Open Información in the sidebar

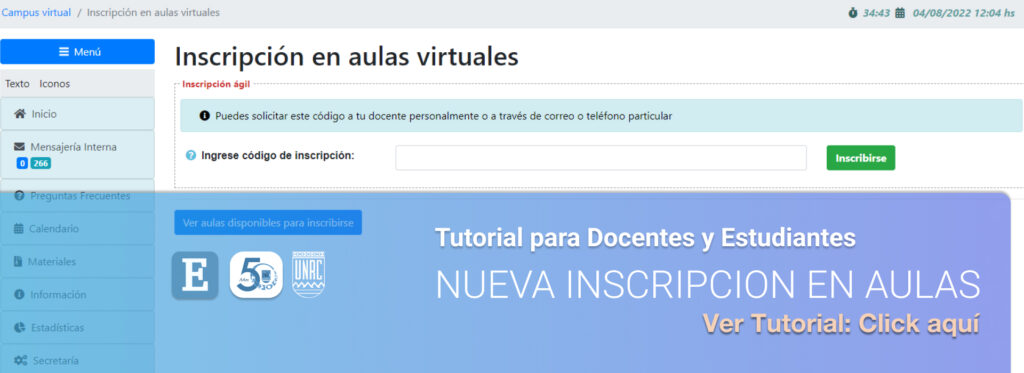pos(77,295)
